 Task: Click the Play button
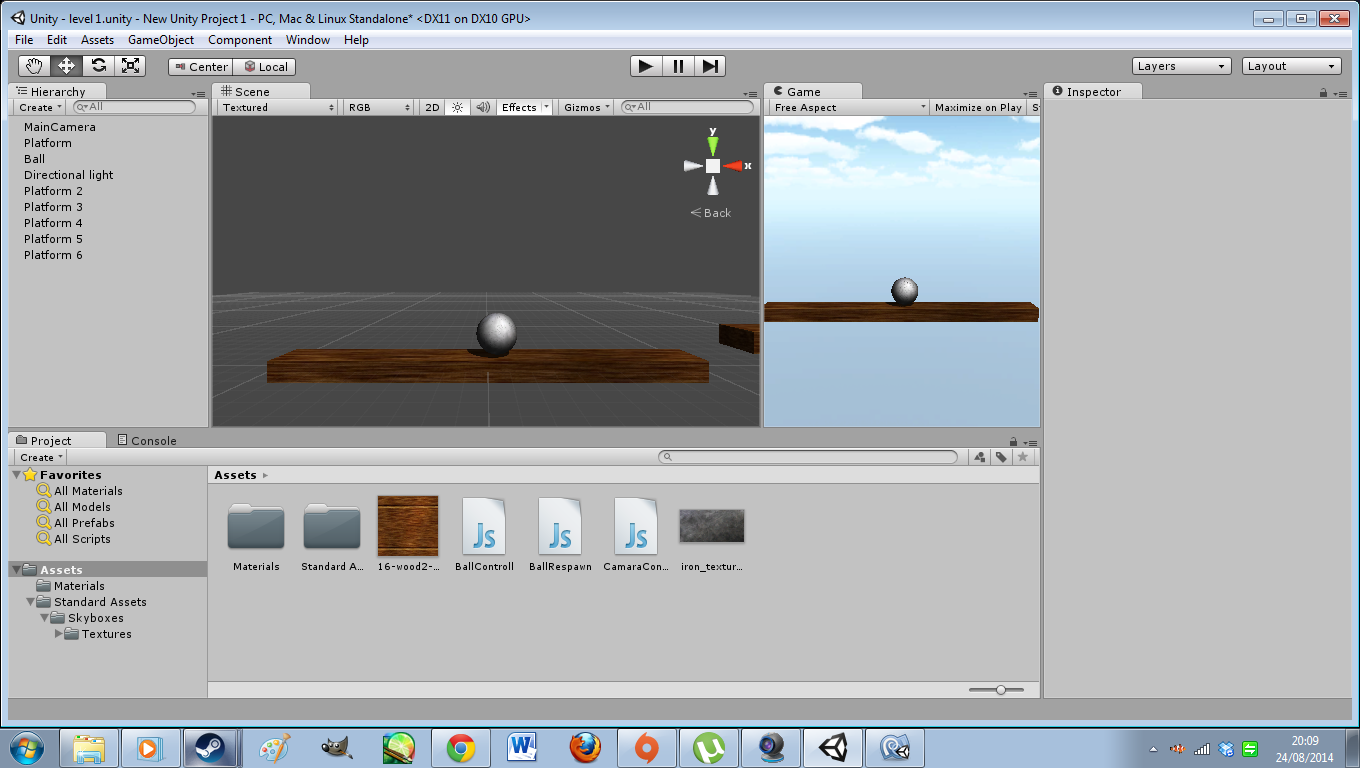click(x=646, y=66)
